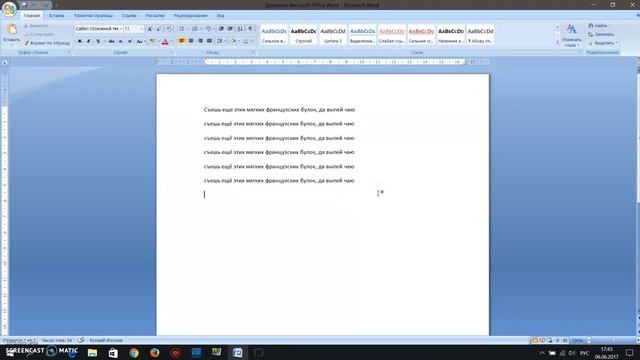The width and height of the screenshot is (640, 360).
Task: Click the Заменить replace button
Action: click(601, 34)
